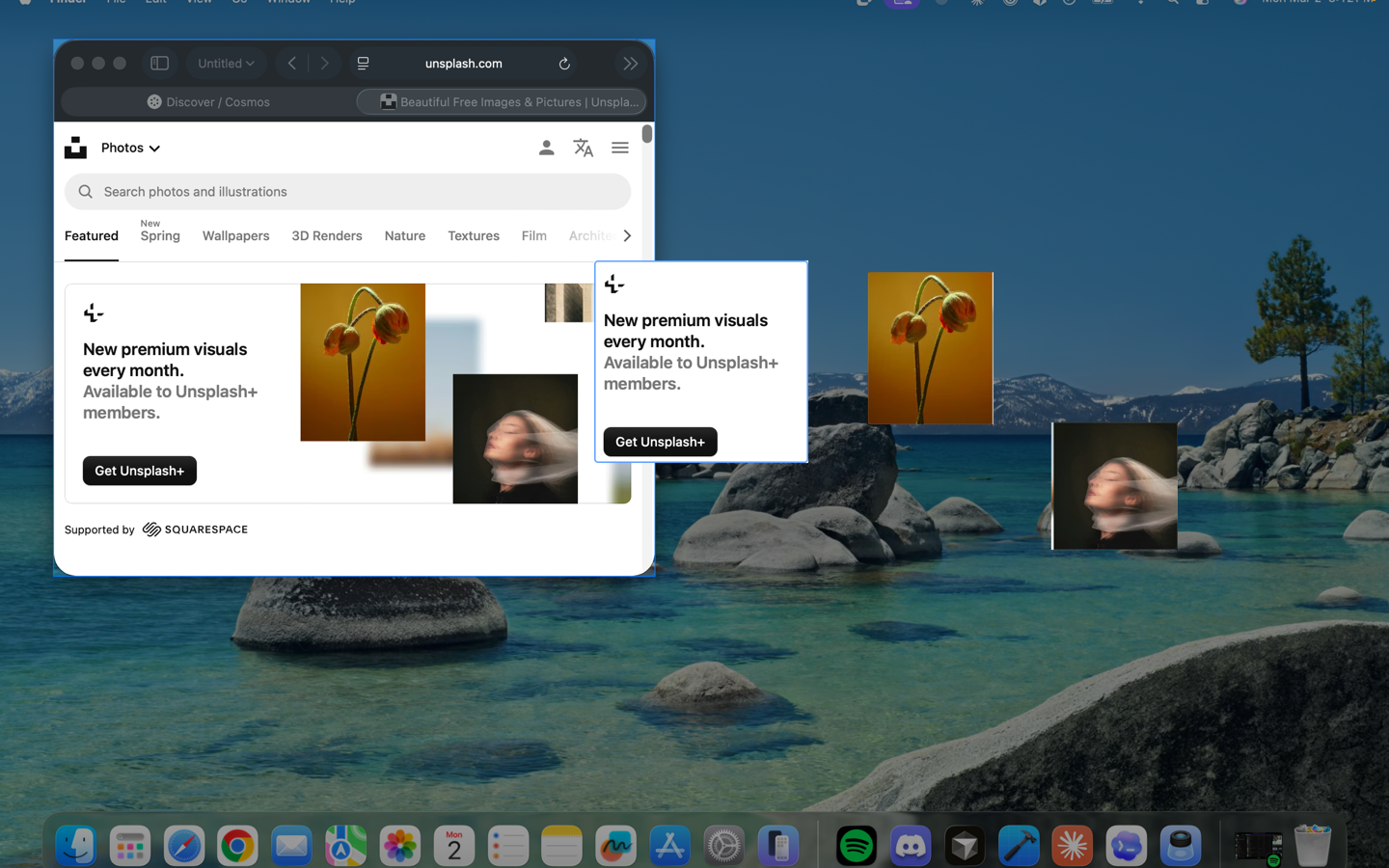Screen dimensions: 1389x868
Task: Open Finder from the dock
Action: click(76, 846)
